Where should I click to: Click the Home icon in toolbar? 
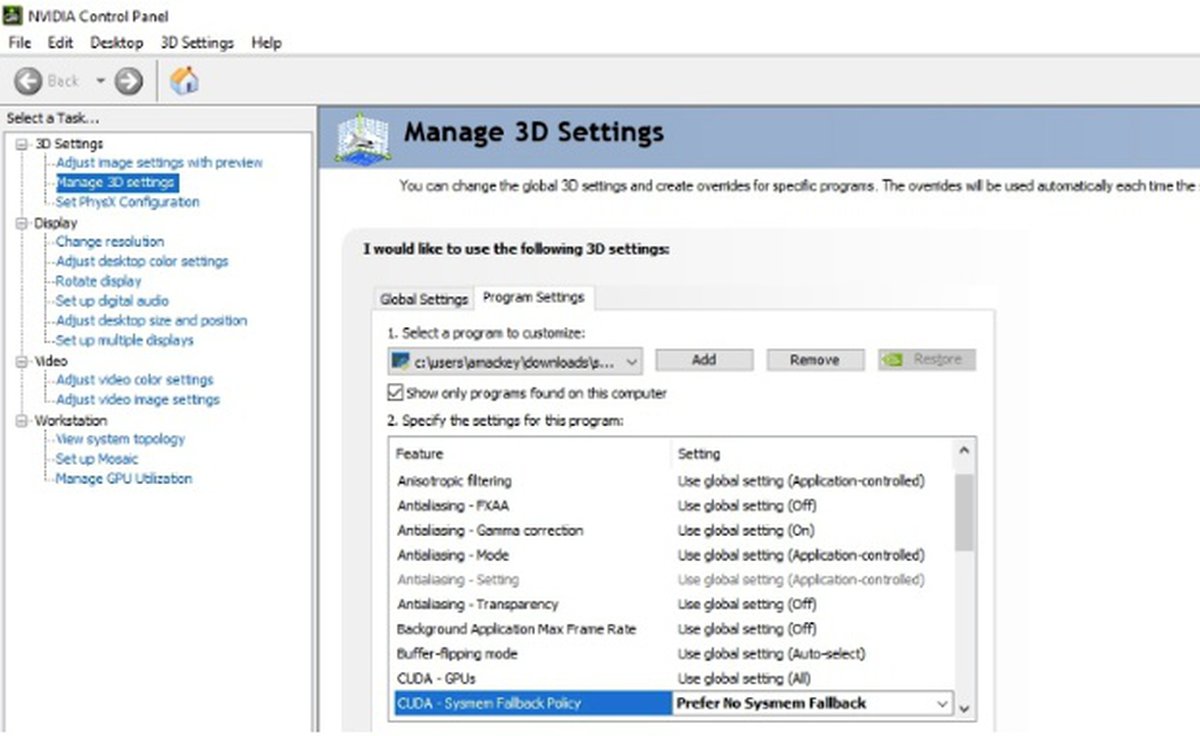(x=184, y=81)
